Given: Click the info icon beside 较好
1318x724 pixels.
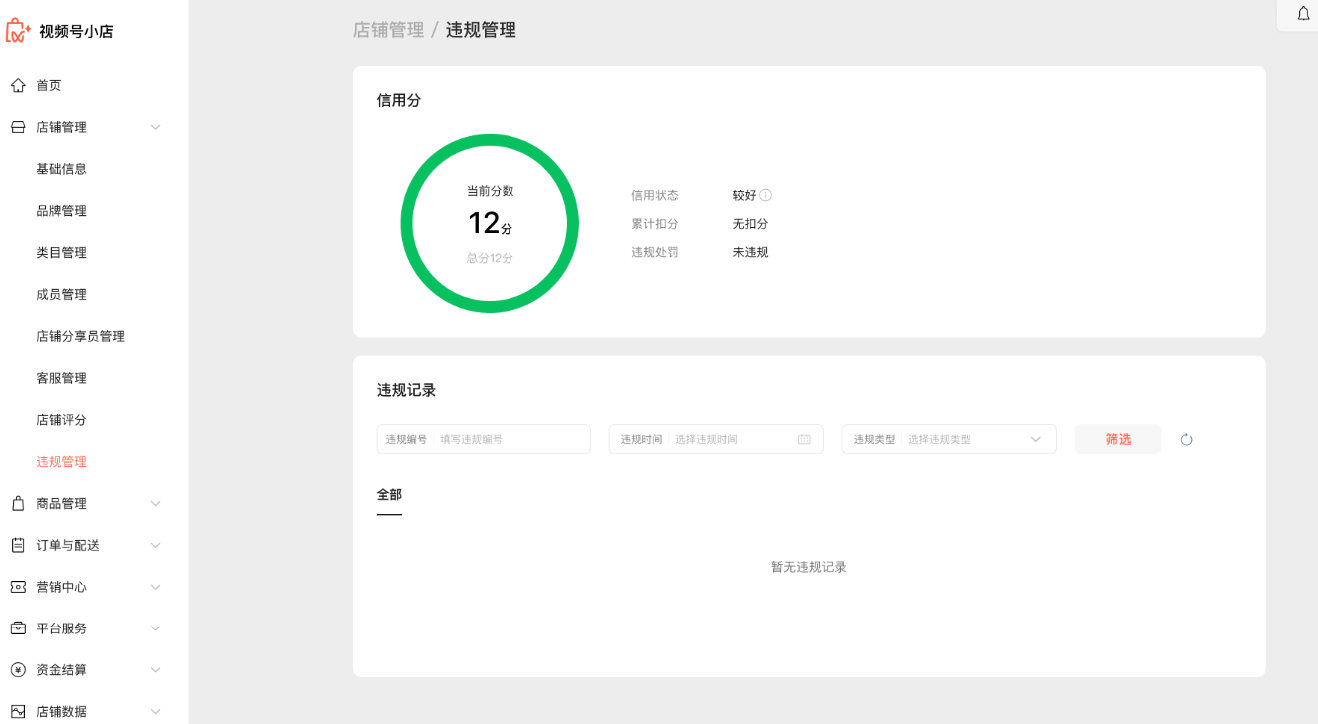Looking at the screenshot, I should 766,195.
